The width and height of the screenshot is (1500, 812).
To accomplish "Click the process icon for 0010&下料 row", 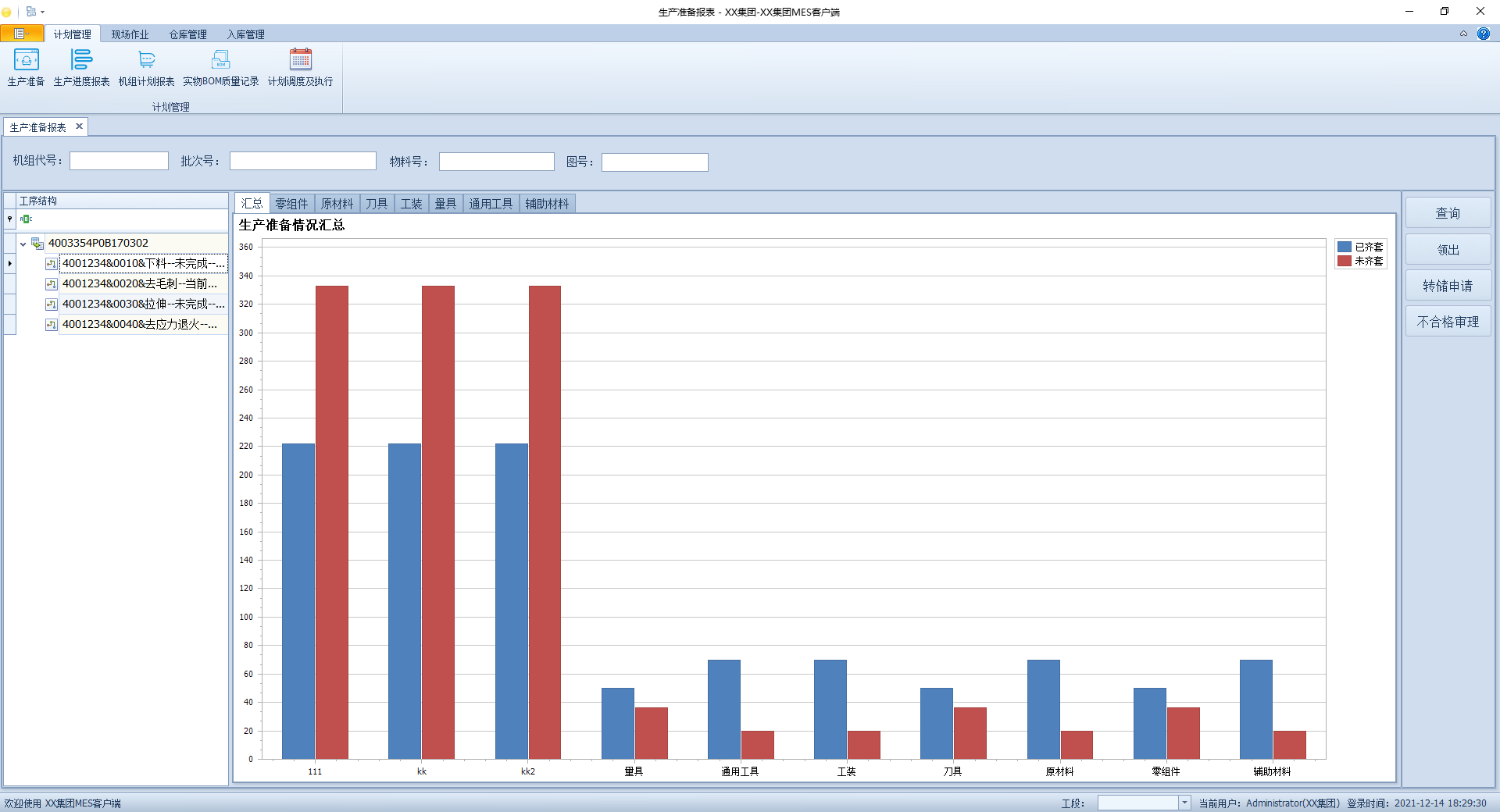I will (52, 264).
